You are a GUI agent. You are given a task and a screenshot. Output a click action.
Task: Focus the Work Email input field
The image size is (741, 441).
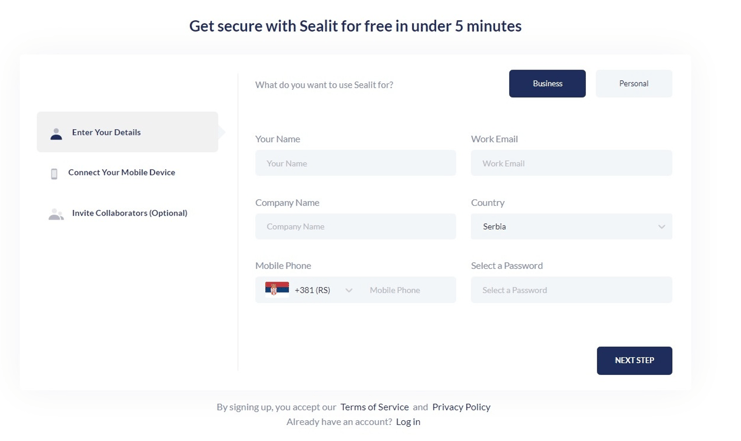point(571,163)
